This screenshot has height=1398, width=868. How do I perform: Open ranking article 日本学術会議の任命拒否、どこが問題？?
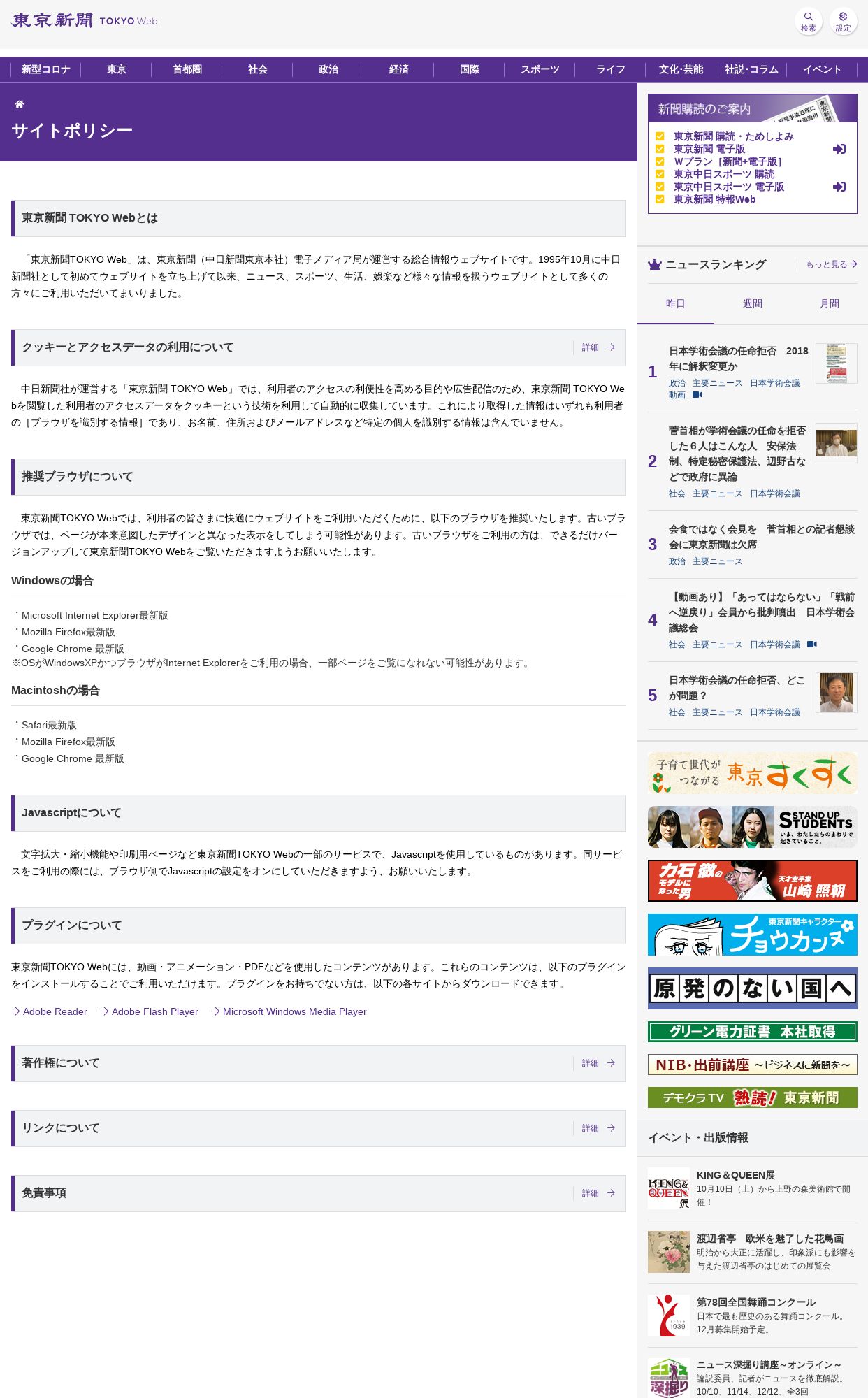pyautogui.click(x=737, y=688)
